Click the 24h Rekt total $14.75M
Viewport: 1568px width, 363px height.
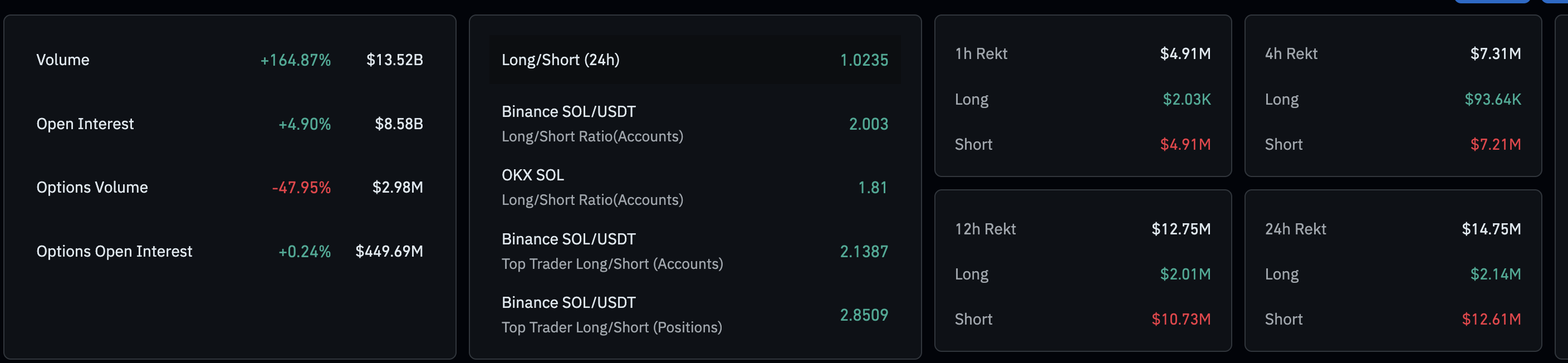1491,229
